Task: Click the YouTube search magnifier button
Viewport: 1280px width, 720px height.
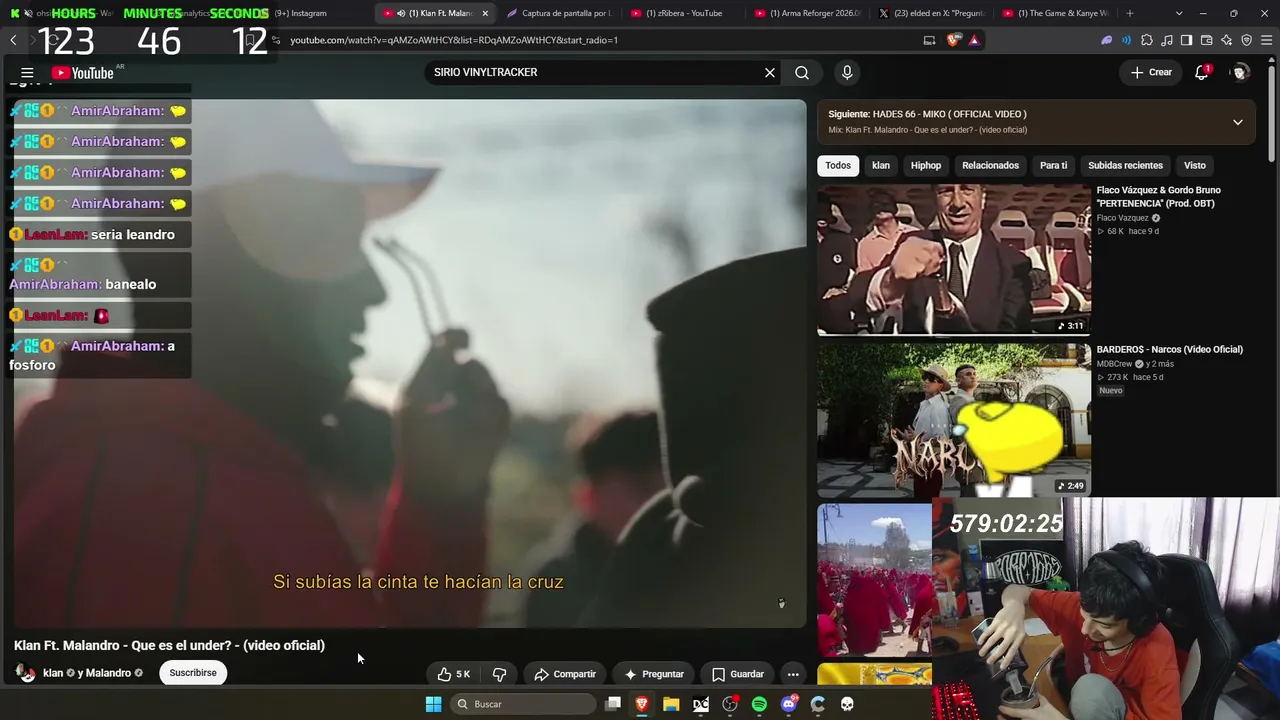Action: (x=802, y=72)
